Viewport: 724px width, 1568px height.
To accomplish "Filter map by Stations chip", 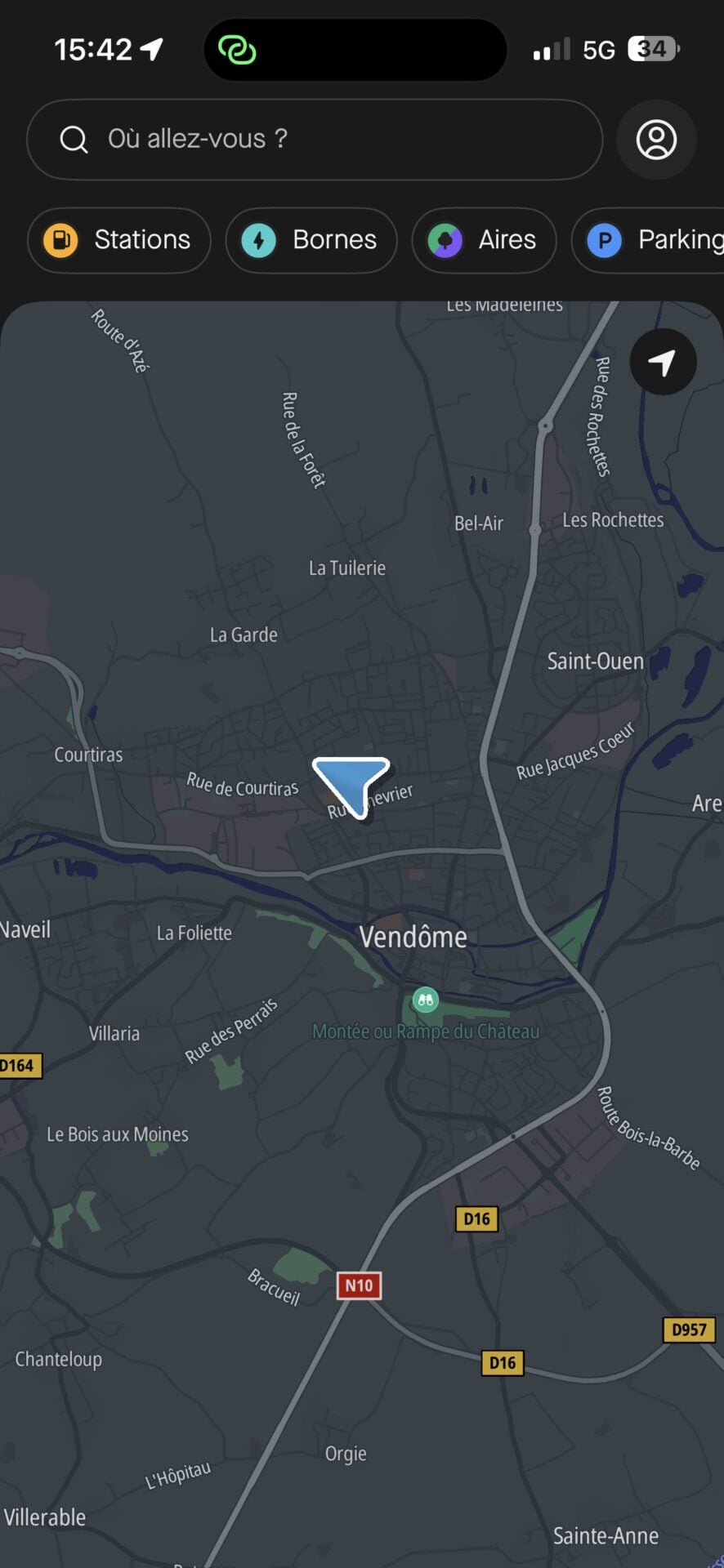I will (x=119, y=240).
